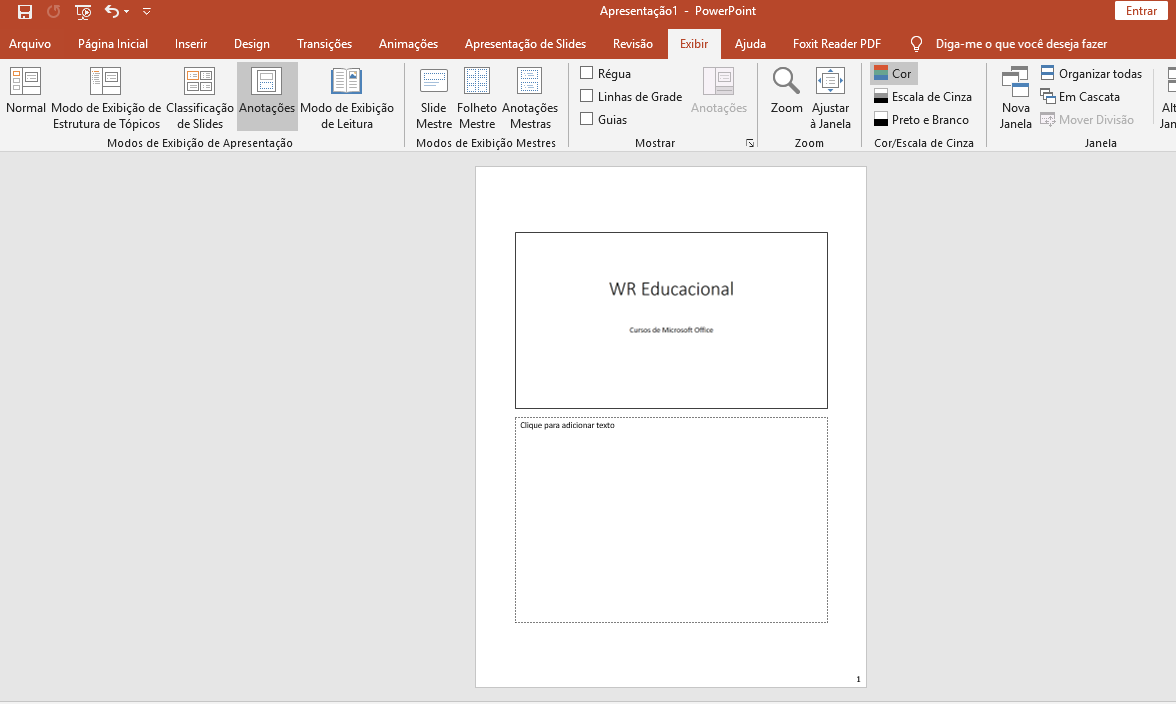Click the Entrar sign-in button
Image resolution: width=1176 pixels, height=704 pixels.
click(1141, 11)
